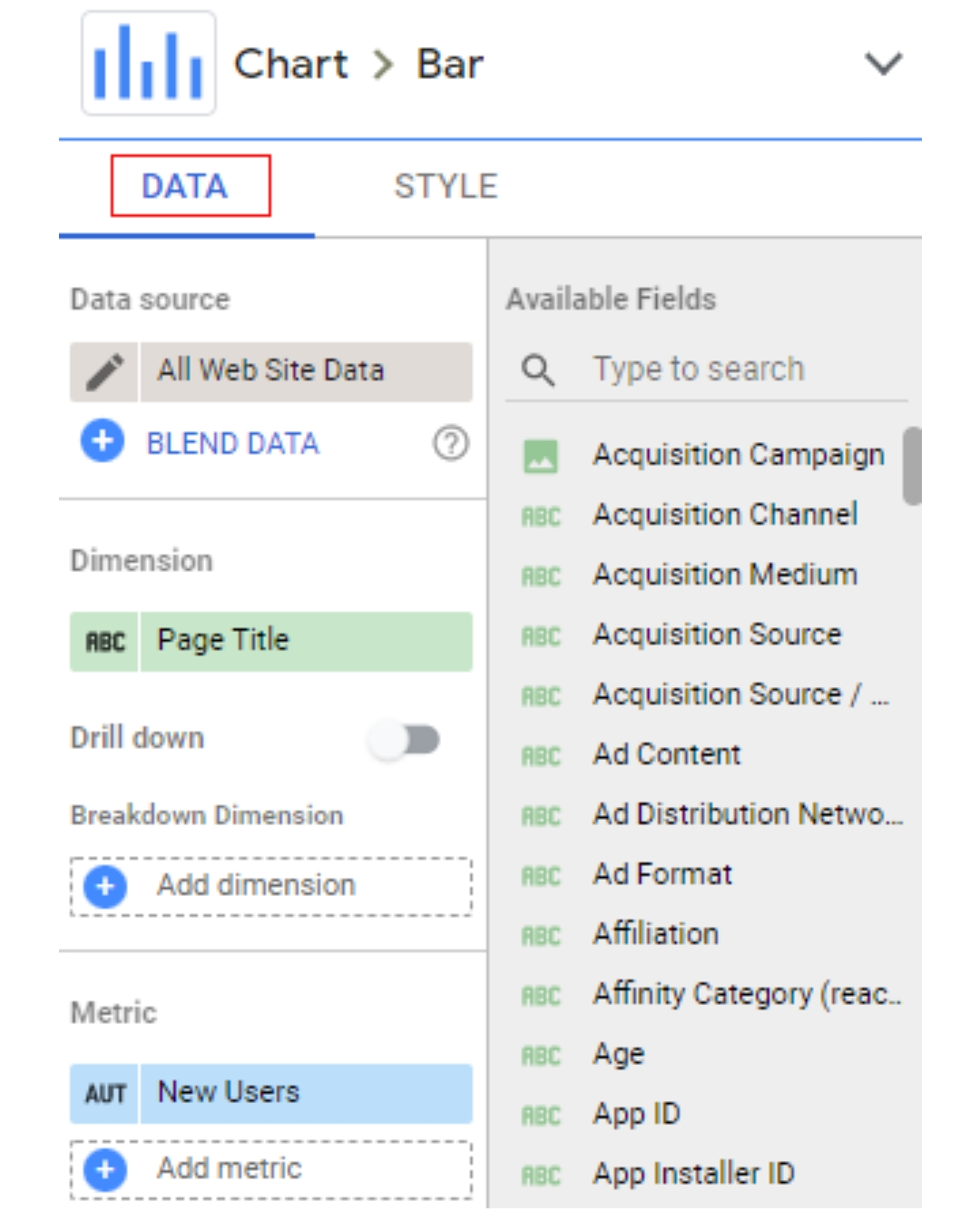Click the Type to search field
The width and height of the screenshot is (980, 1221).
tap(726, 369)
